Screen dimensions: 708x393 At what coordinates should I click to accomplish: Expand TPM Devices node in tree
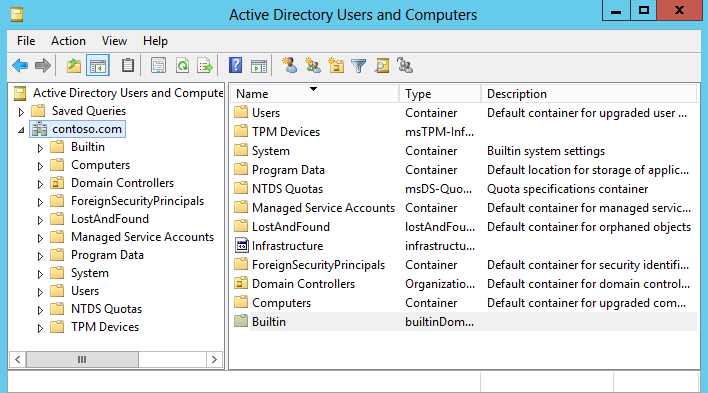[x=40, y=328]
